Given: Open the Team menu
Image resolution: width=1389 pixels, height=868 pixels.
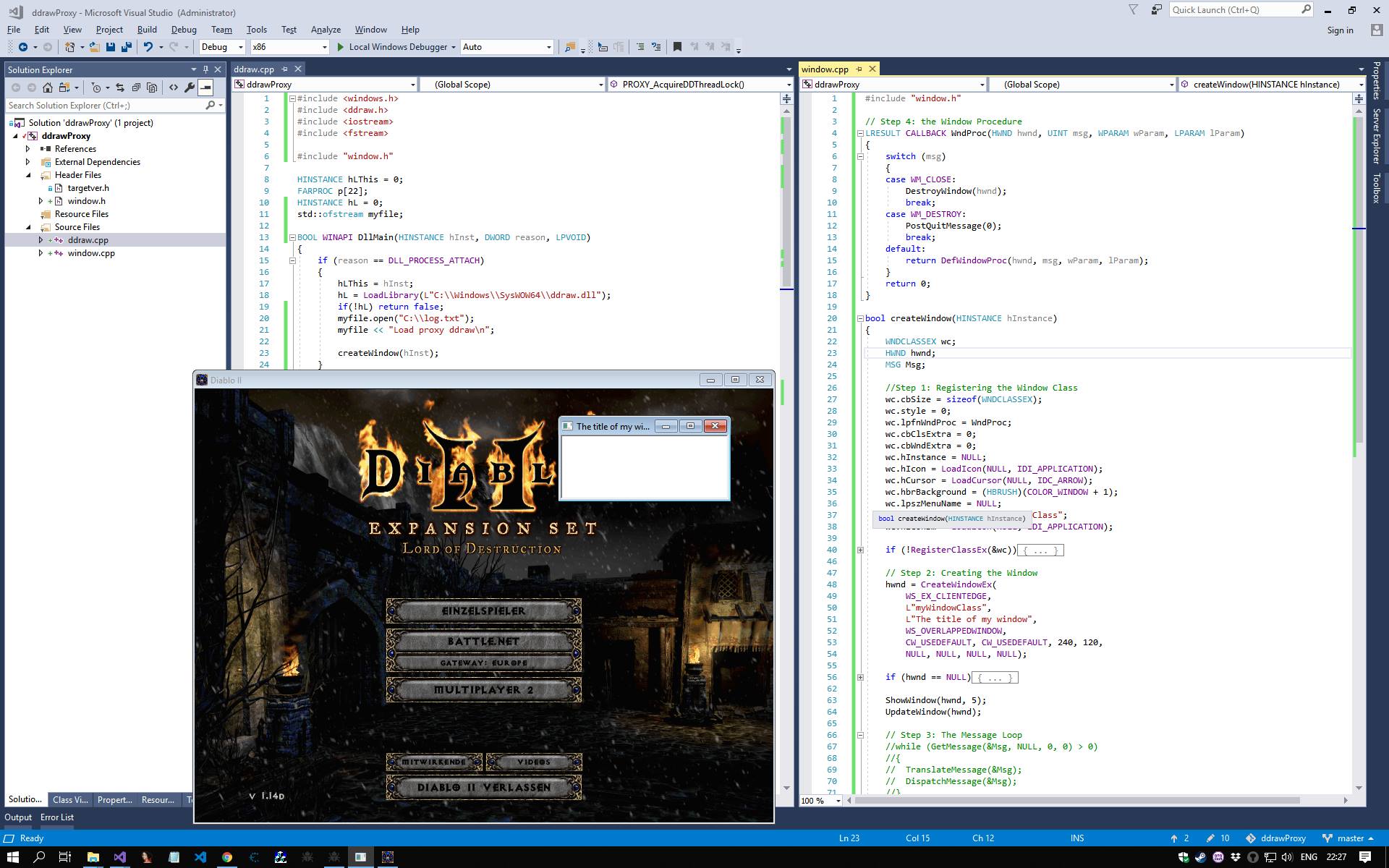Looking at the screenshot, I should (x=221, y=30).
